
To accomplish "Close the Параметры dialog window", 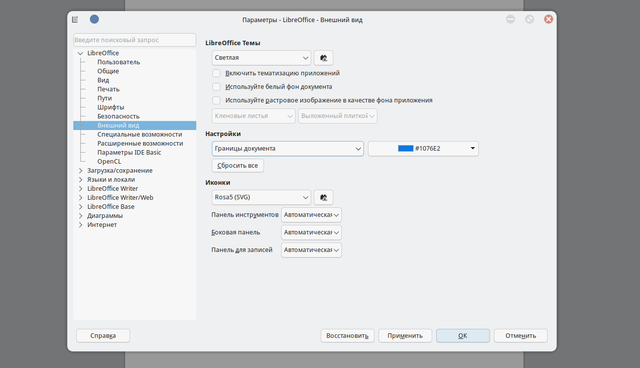I will point(548,19).
